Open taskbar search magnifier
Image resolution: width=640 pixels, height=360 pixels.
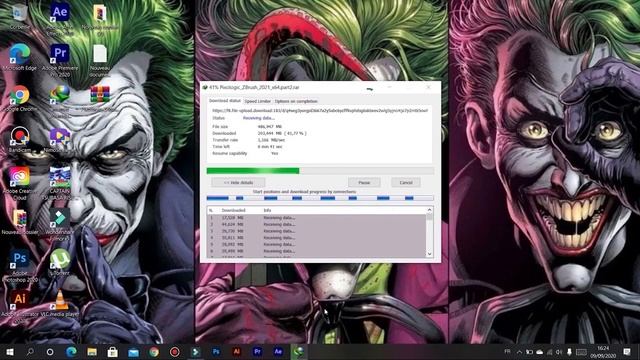tap(30, 351)
